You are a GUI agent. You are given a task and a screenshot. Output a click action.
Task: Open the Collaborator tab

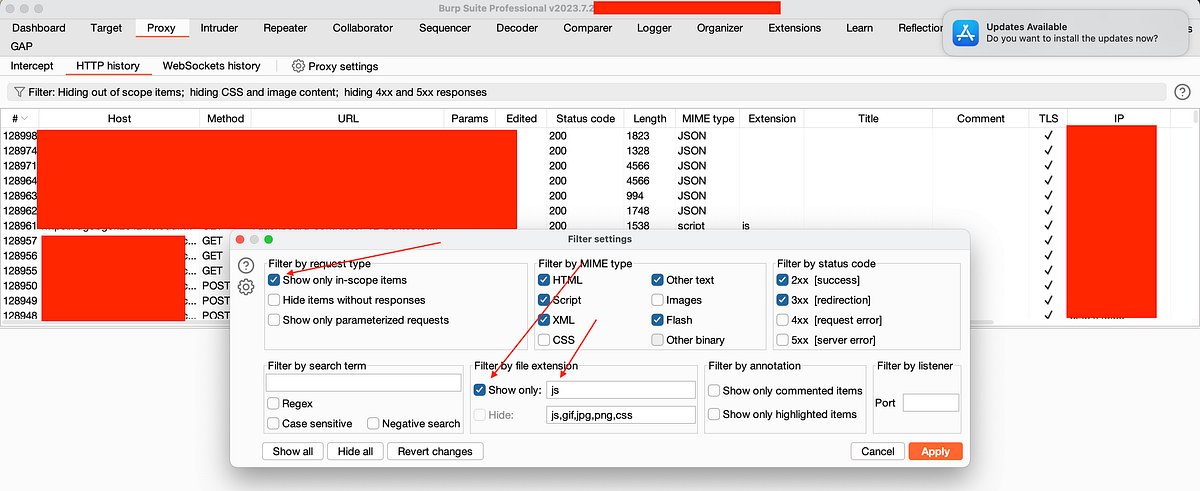coord(363,28)
